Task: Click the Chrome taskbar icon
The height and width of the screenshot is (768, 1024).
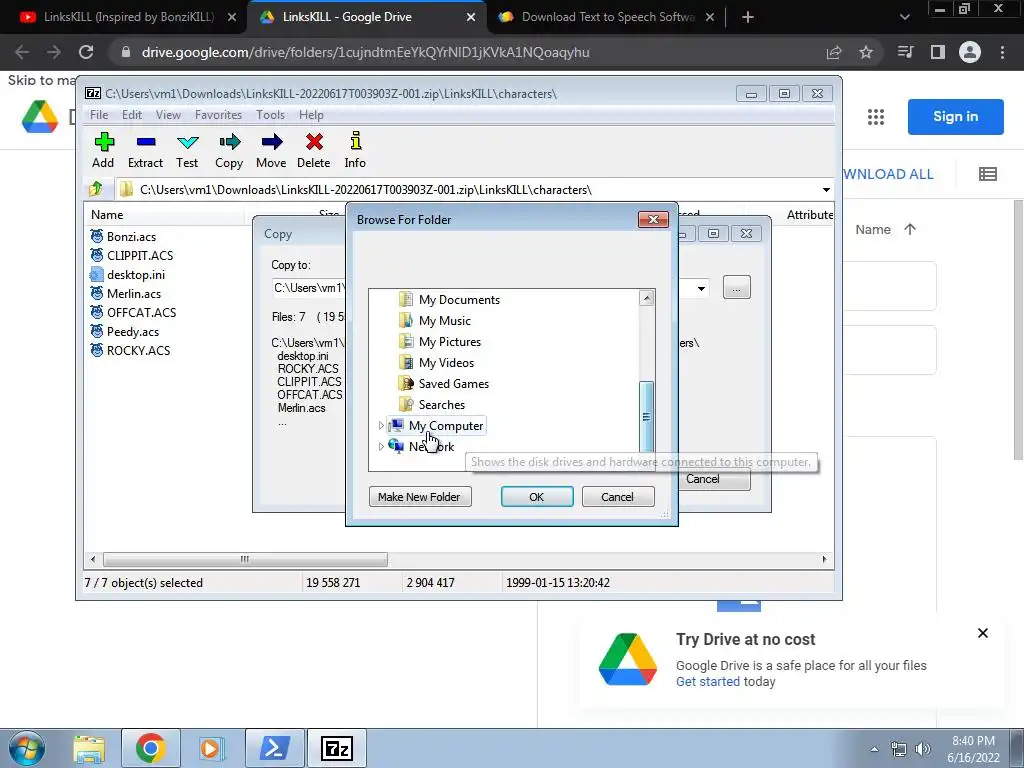Action: [x=150, y=748]
